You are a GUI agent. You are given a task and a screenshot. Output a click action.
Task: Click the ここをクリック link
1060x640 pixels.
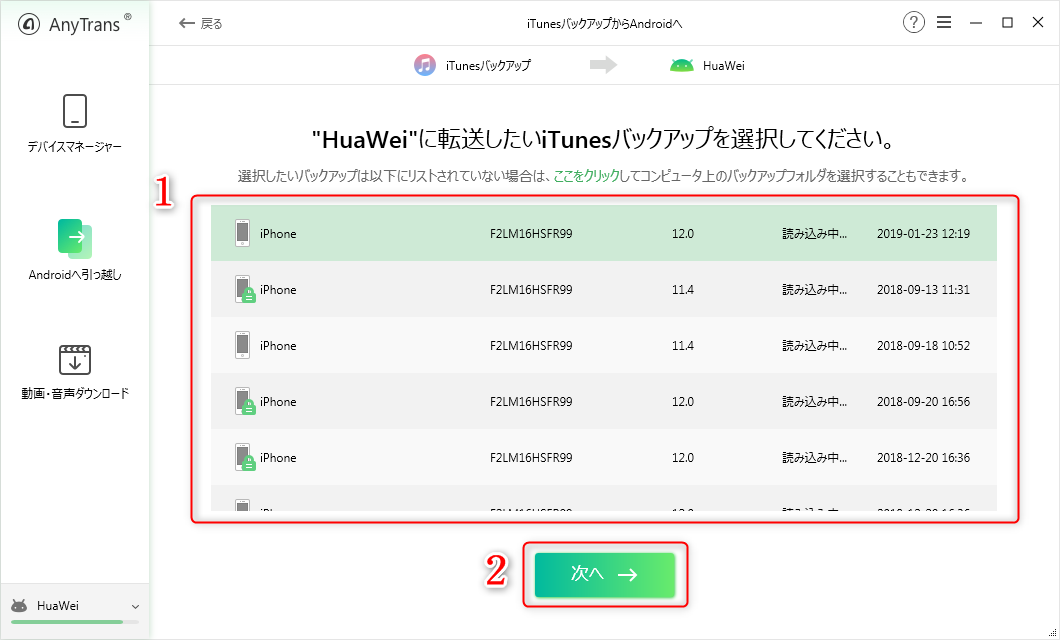coord(587,176)
